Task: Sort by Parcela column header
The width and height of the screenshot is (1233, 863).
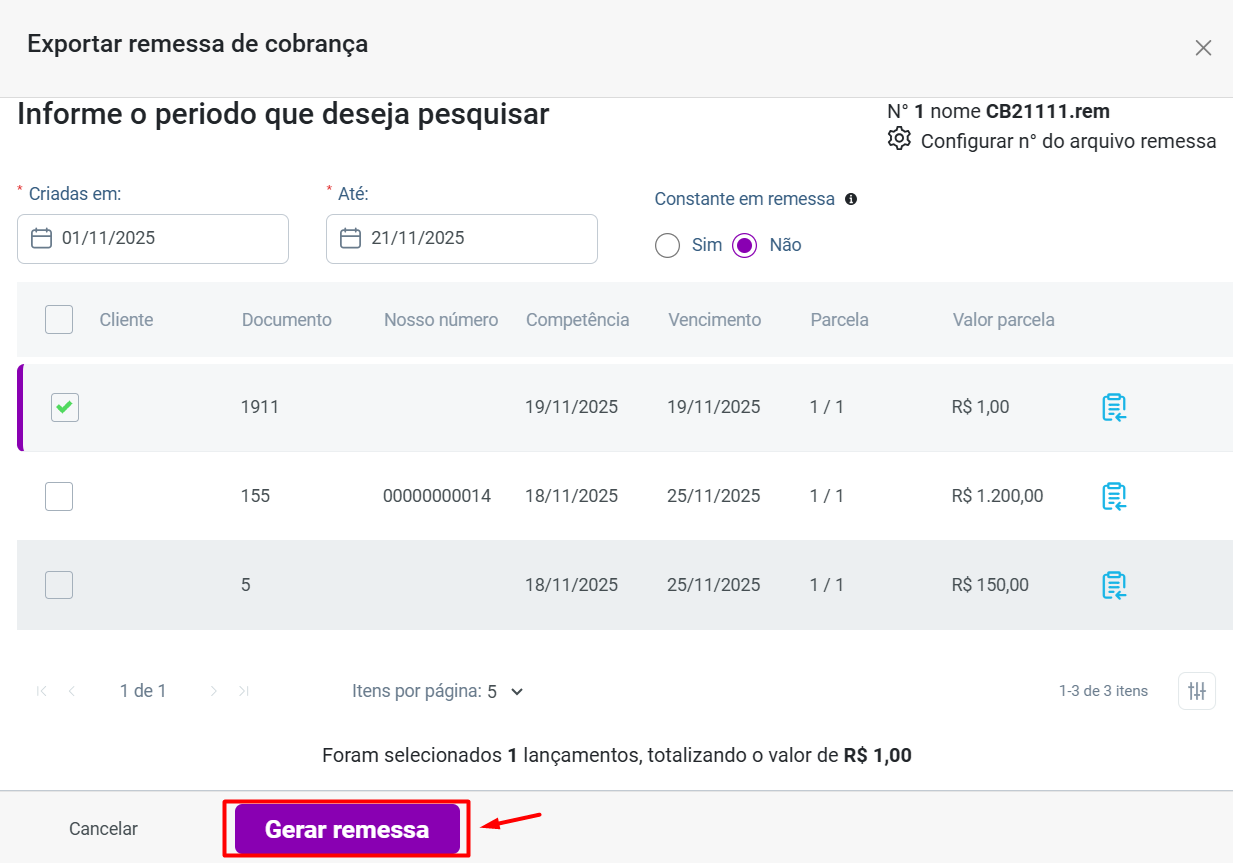Action: pos(839,320)
